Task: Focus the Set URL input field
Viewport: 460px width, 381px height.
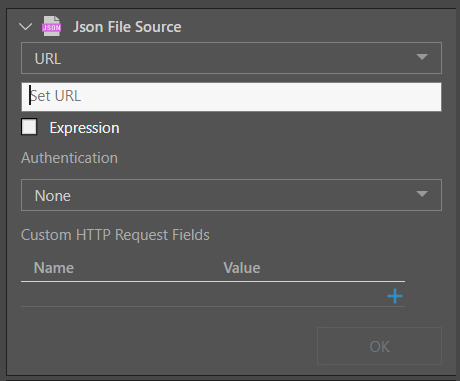Action: coord(231,97)
